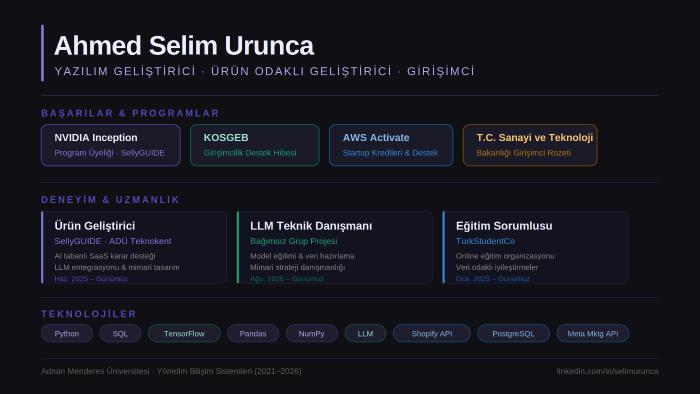This screenshot has height=394, width=700.
Task: Click 'Startup Kredileri & Destek' text
Action: point(390,153)
